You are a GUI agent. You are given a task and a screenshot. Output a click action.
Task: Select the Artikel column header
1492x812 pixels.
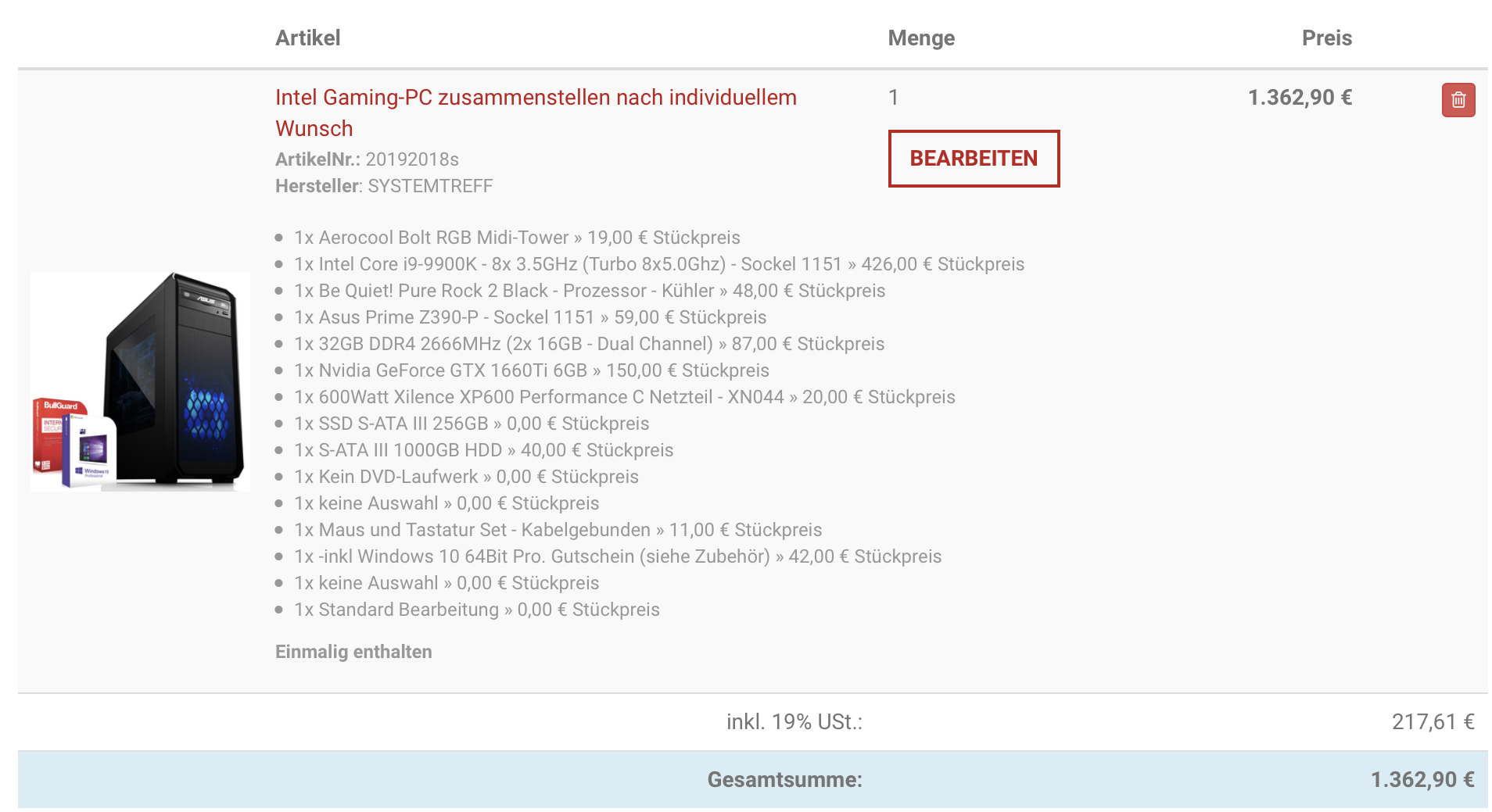click(x=307, y=38)
